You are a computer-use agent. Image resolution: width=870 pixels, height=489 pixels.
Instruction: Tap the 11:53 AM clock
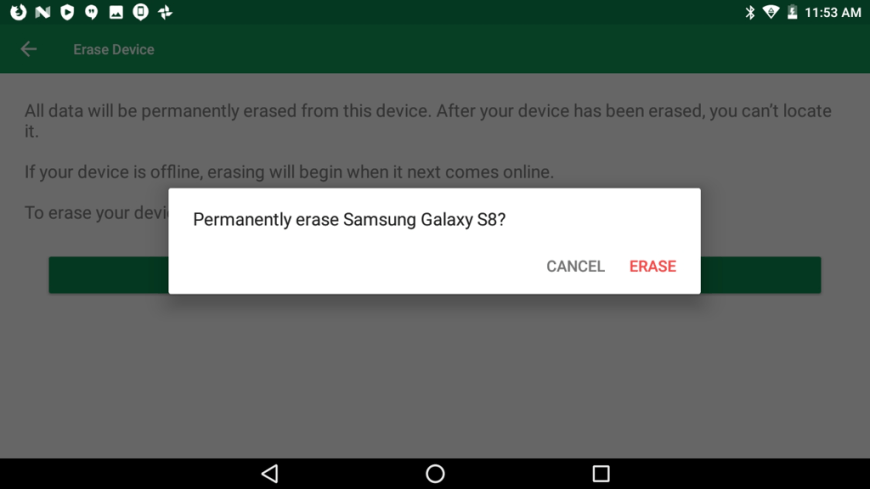(833, 12)
